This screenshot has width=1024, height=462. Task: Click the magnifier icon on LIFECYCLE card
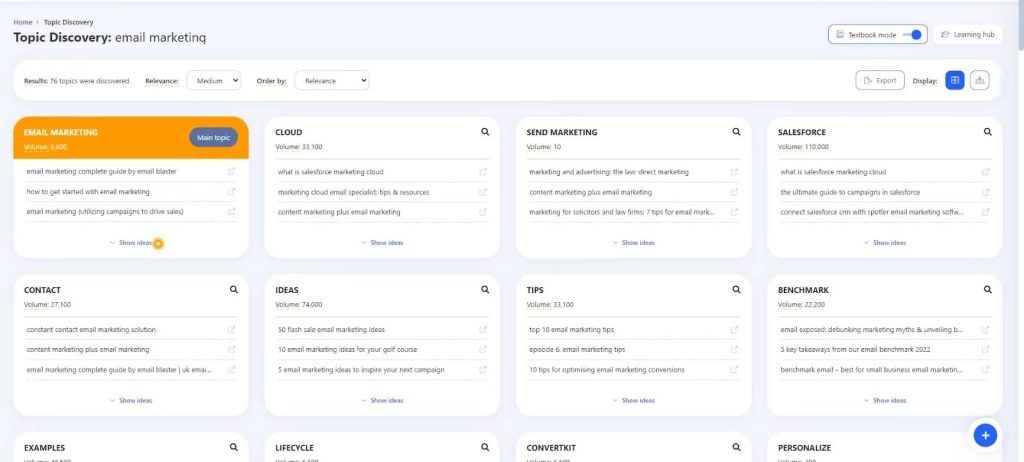(x=485, y=448)
